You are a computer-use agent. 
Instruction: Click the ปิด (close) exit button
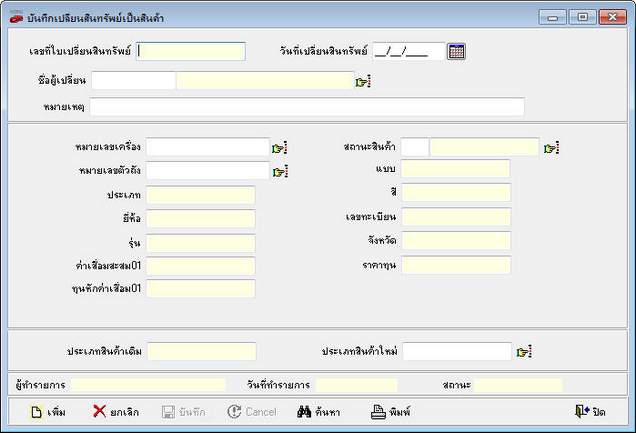point(590,411)
